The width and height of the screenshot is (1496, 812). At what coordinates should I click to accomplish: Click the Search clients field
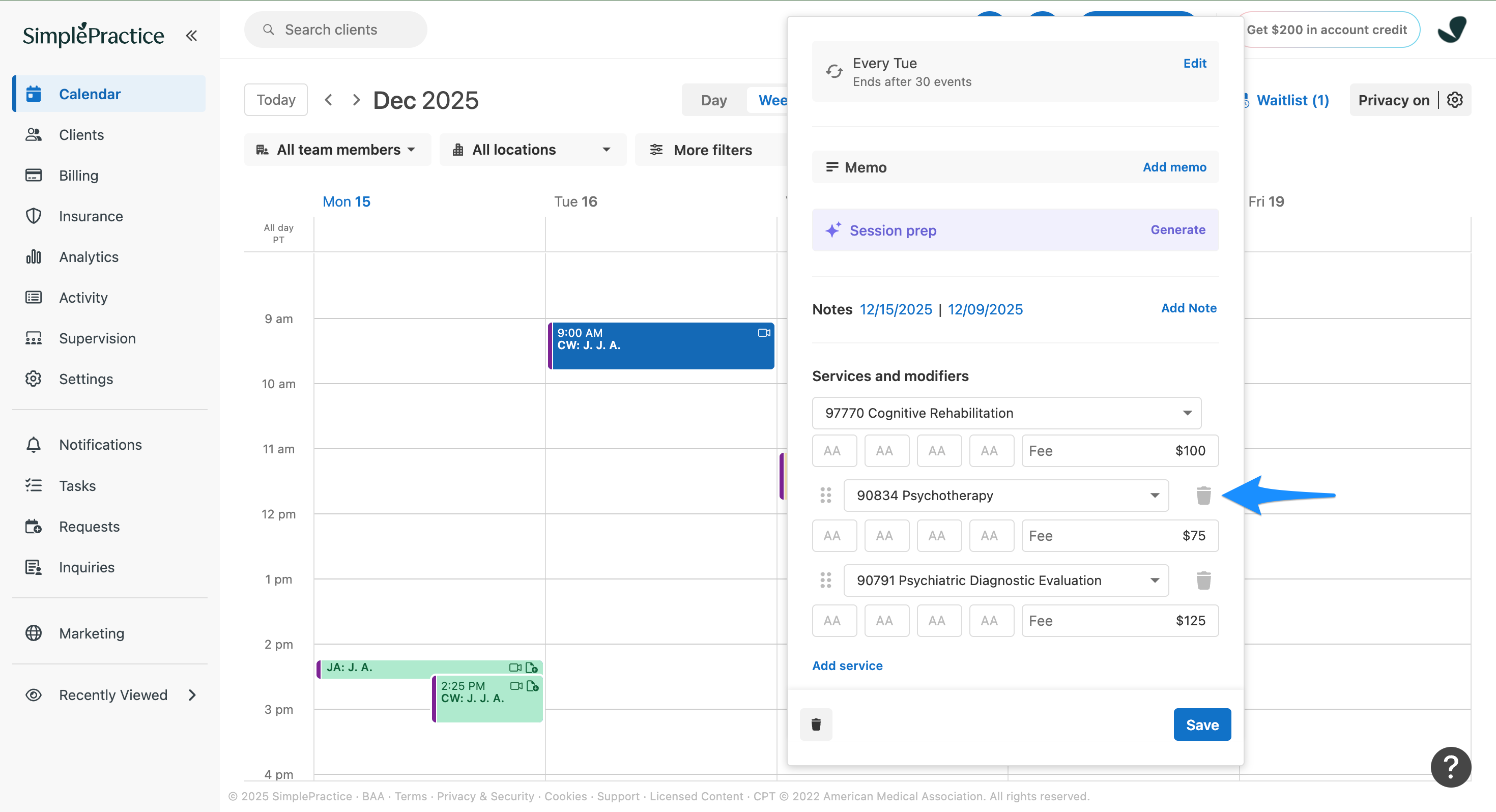336,30
